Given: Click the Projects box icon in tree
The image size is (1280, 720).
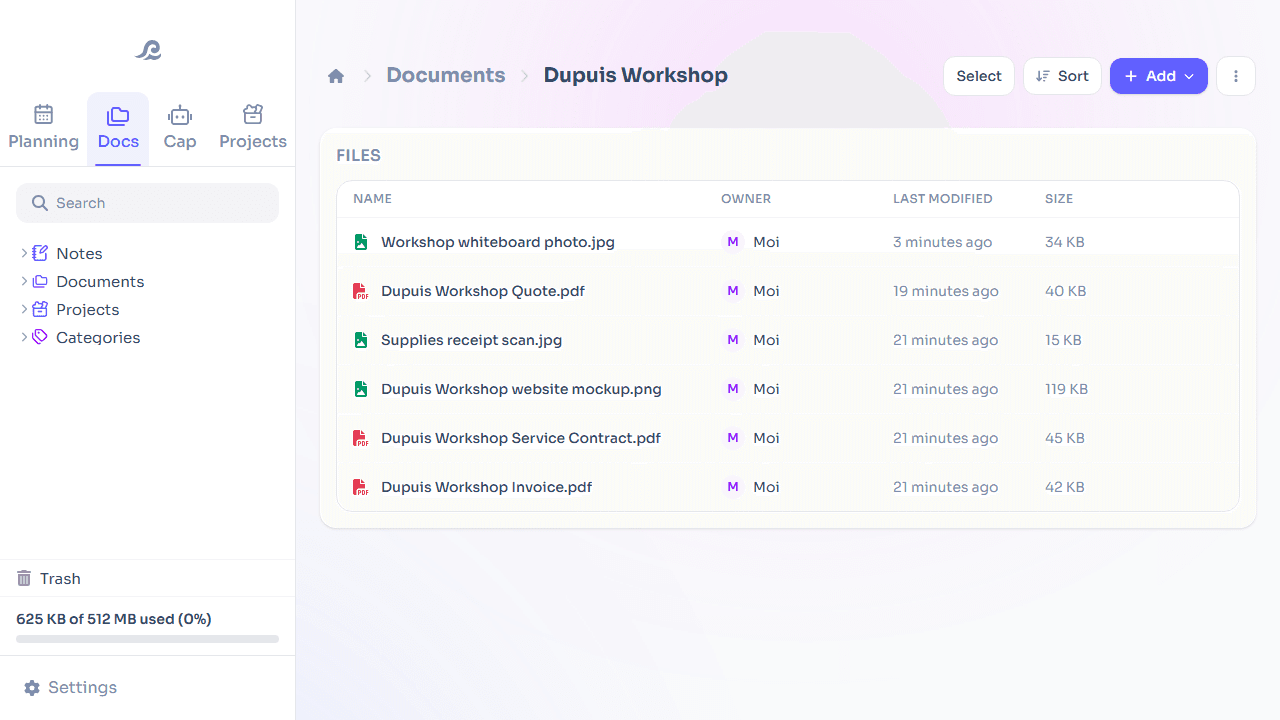Looking at the screenshot, I should (40, 309).
